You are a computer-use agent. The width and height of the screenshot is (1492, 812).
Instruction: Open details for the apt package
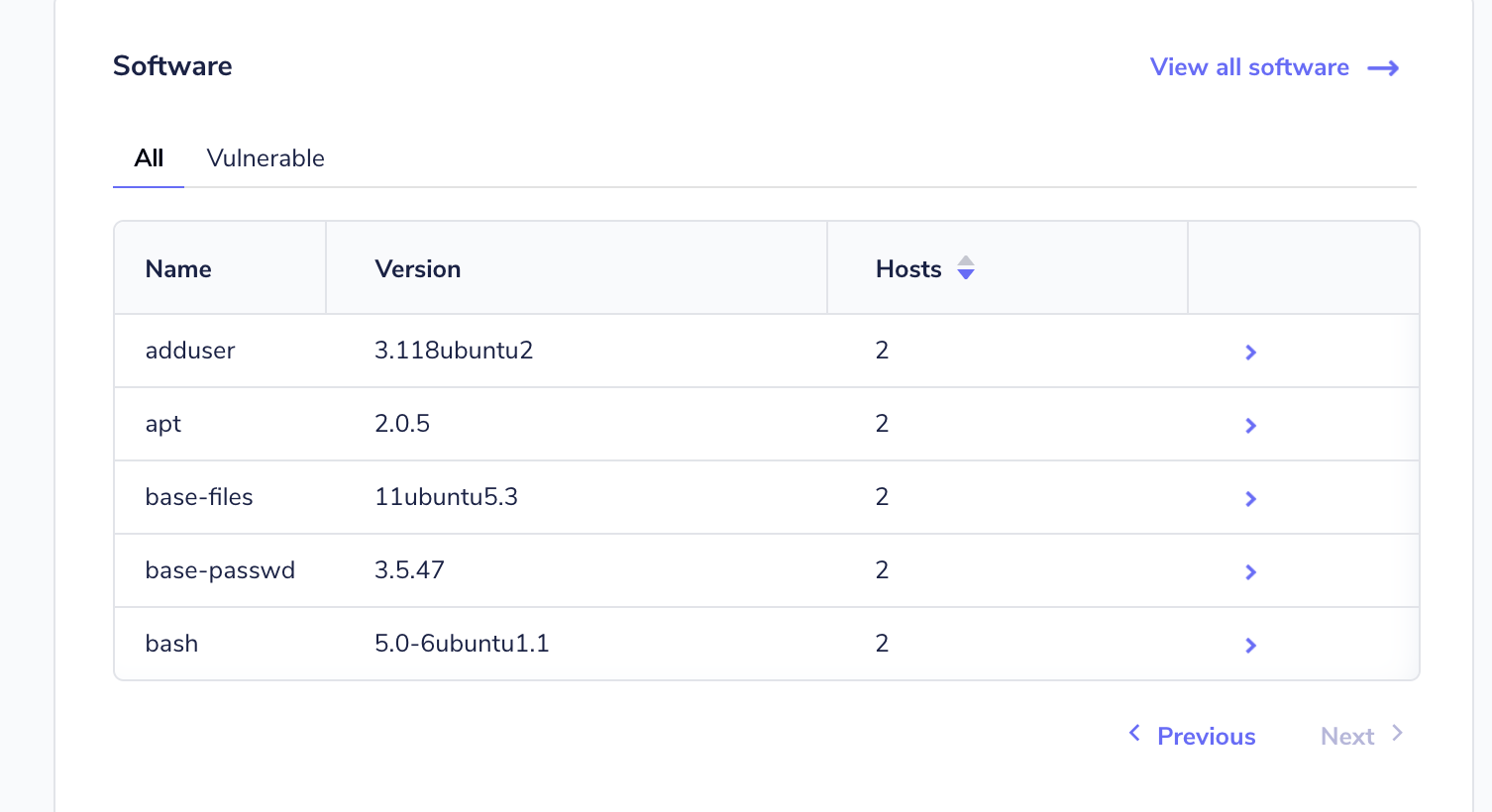point(1250,425)
